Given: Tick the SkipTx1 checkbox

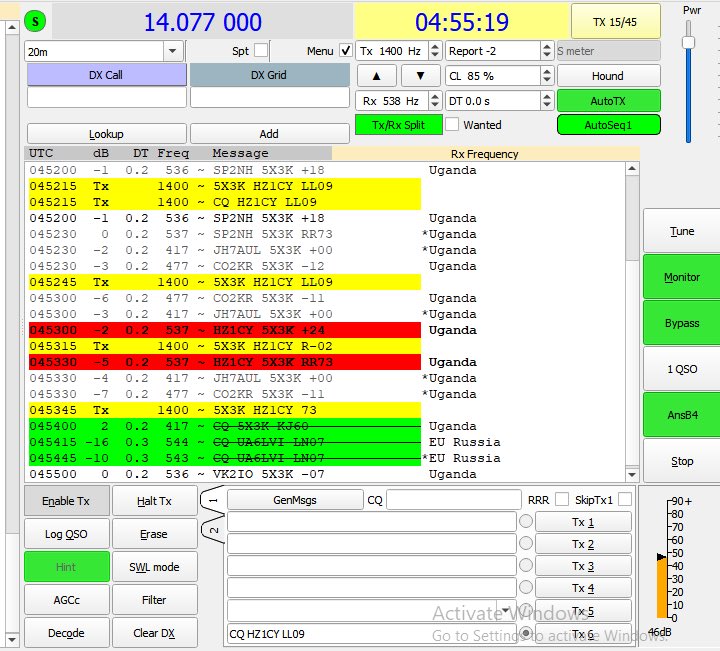Looking at the screenshot, I should pyautogui.click(x=625, y=499).
